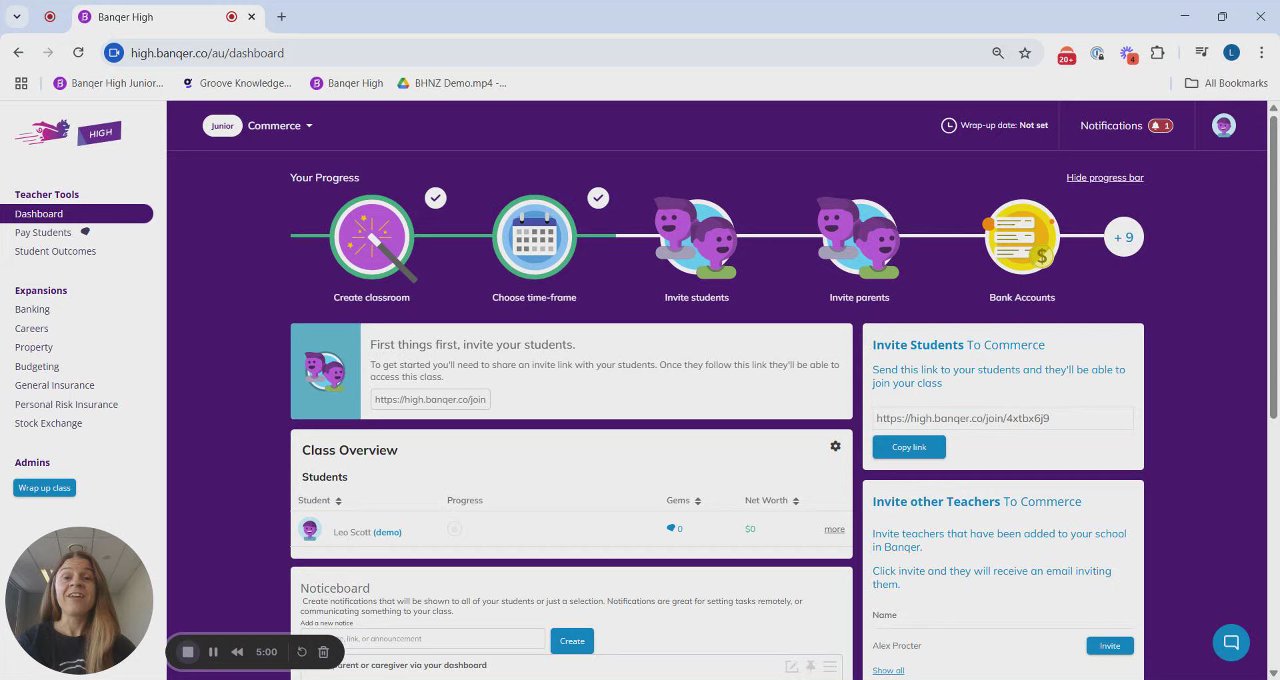Open the Stock Exchange expansion

[48, 423]
